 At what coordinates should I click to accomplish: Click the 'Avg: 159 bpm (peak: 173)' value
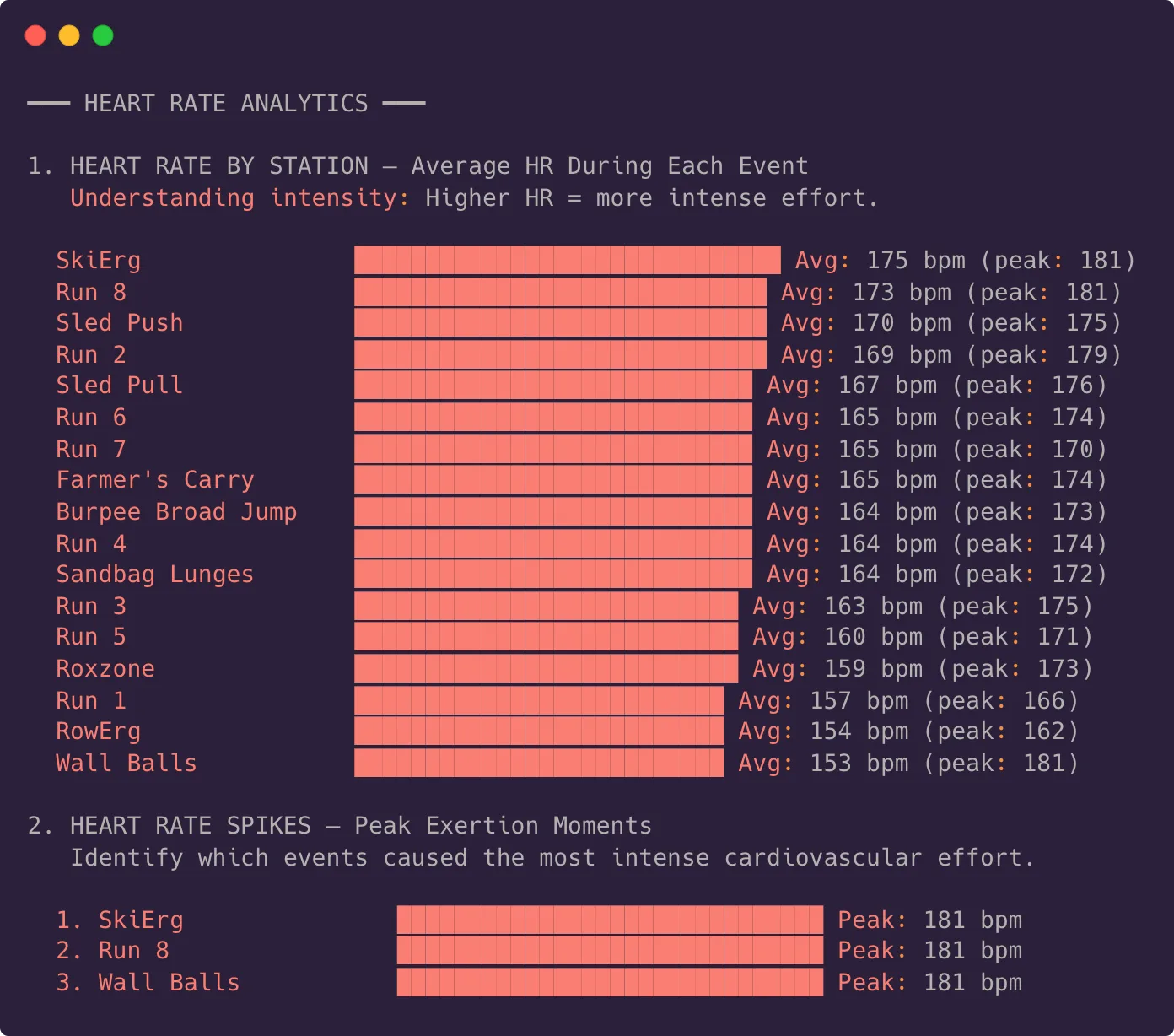[x=923, y=669]
